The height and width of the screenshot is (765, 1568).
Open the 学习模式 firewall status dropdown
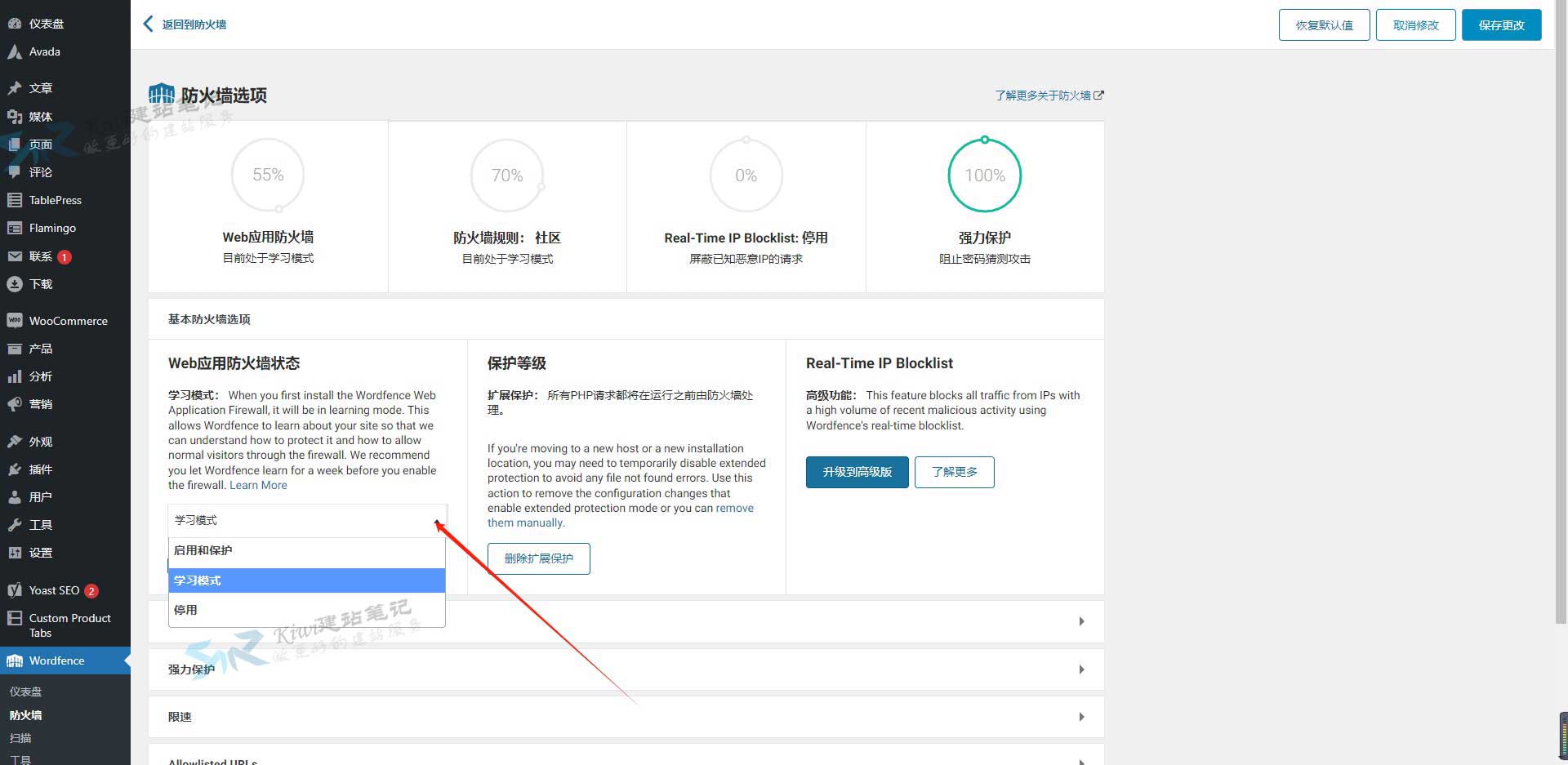point(307,520)
